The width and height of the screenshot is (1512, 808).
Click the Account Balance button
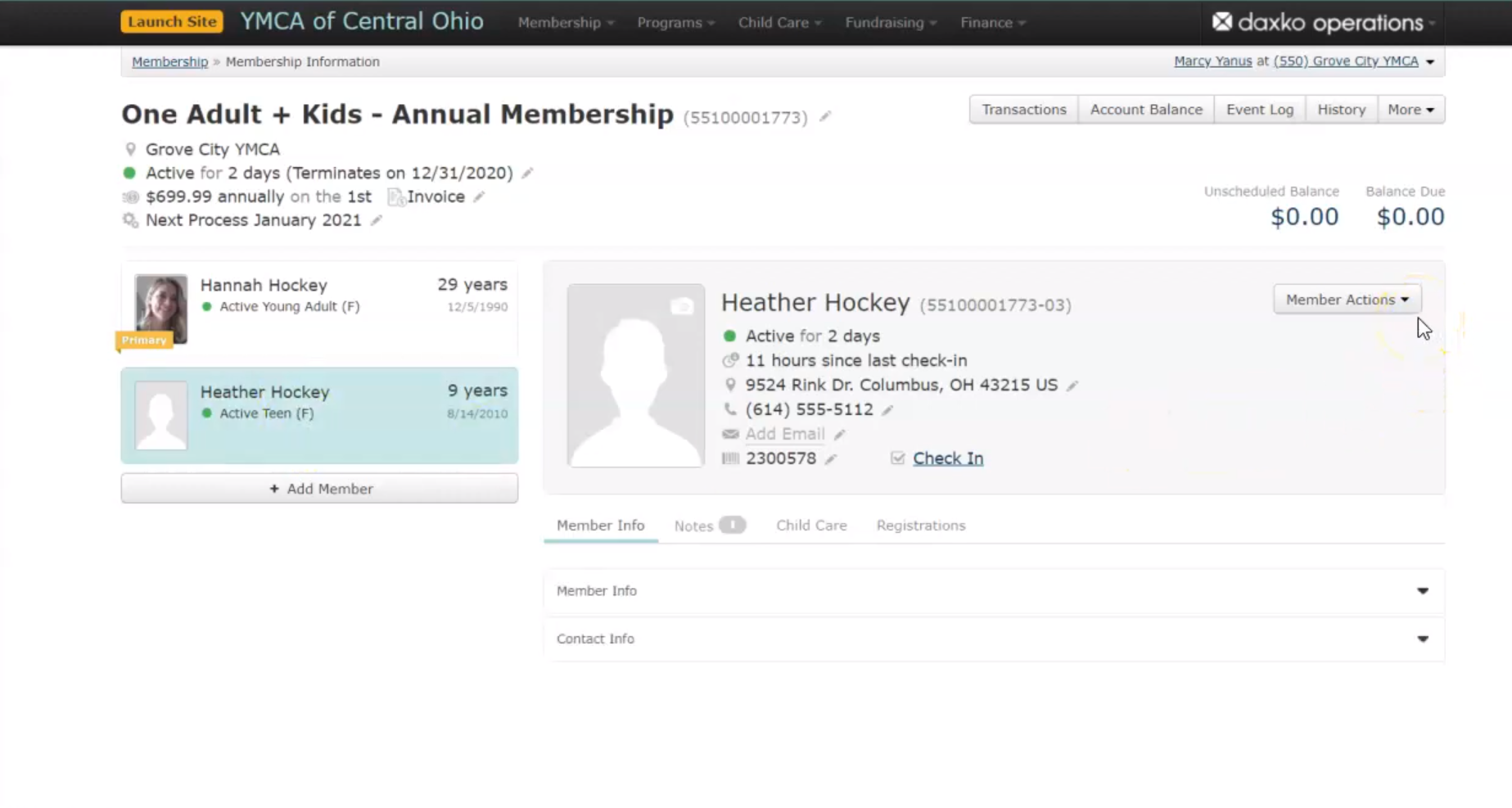point(1146,110)
